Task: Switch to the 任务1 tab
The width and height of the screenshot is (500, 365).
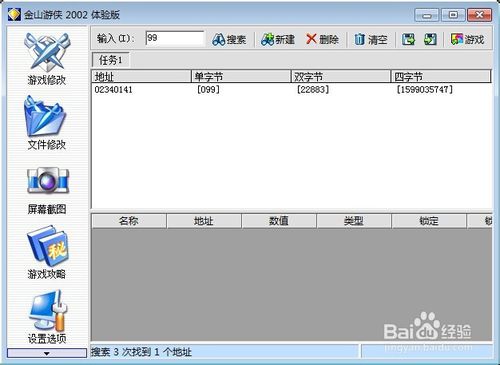Action: coord(110,60)
